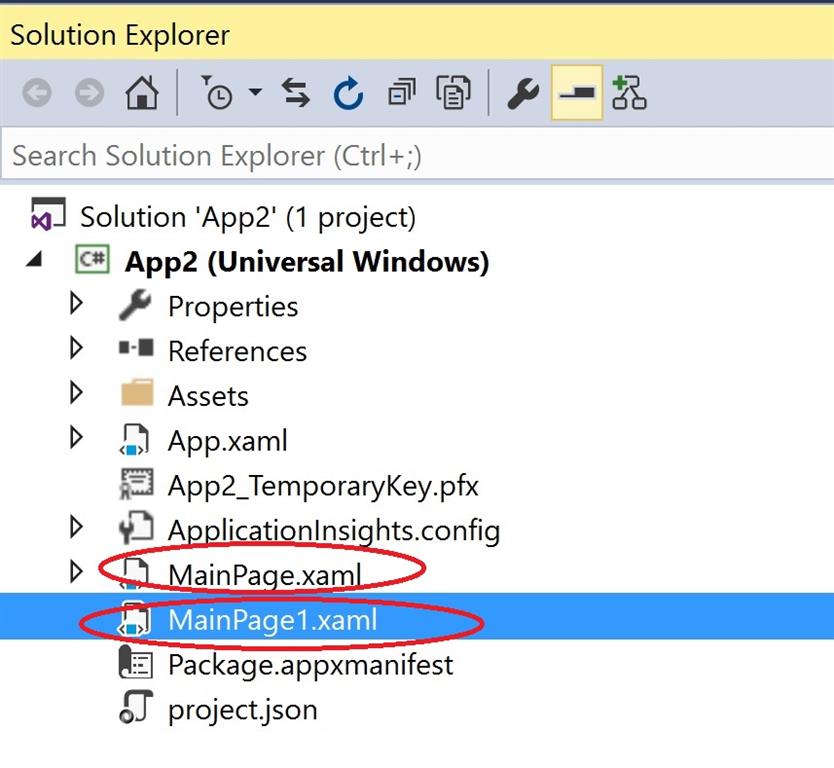
Task: Expand the Assets folder
Action: [77, 393]
